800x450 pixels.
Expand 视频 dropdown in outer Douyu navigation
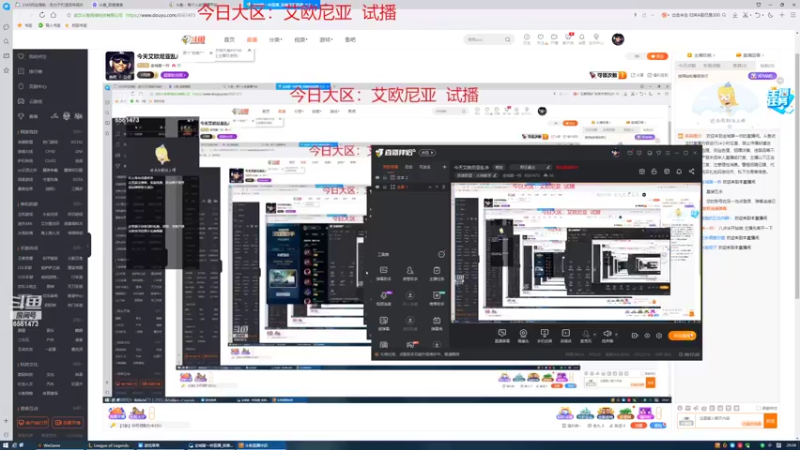click(301, 40)
